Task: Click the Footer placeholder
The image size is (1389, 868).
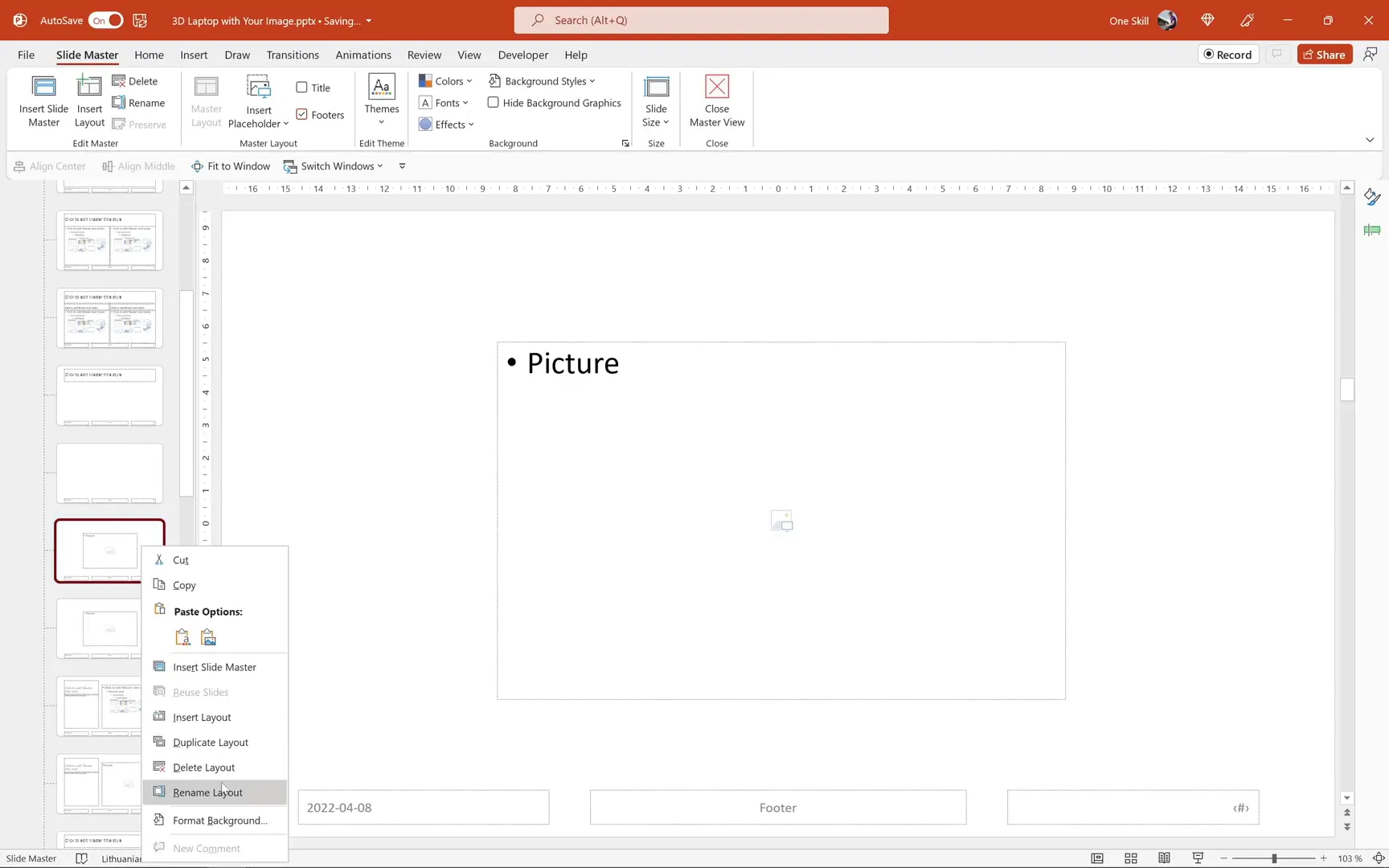Action: tap(778, 808)
